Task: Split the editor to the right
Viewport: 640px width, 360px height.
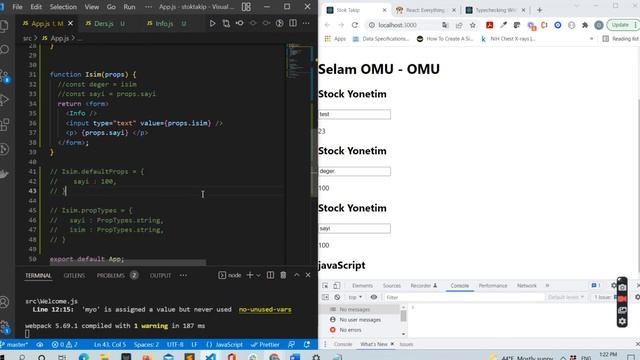Action: coord(293,23)
